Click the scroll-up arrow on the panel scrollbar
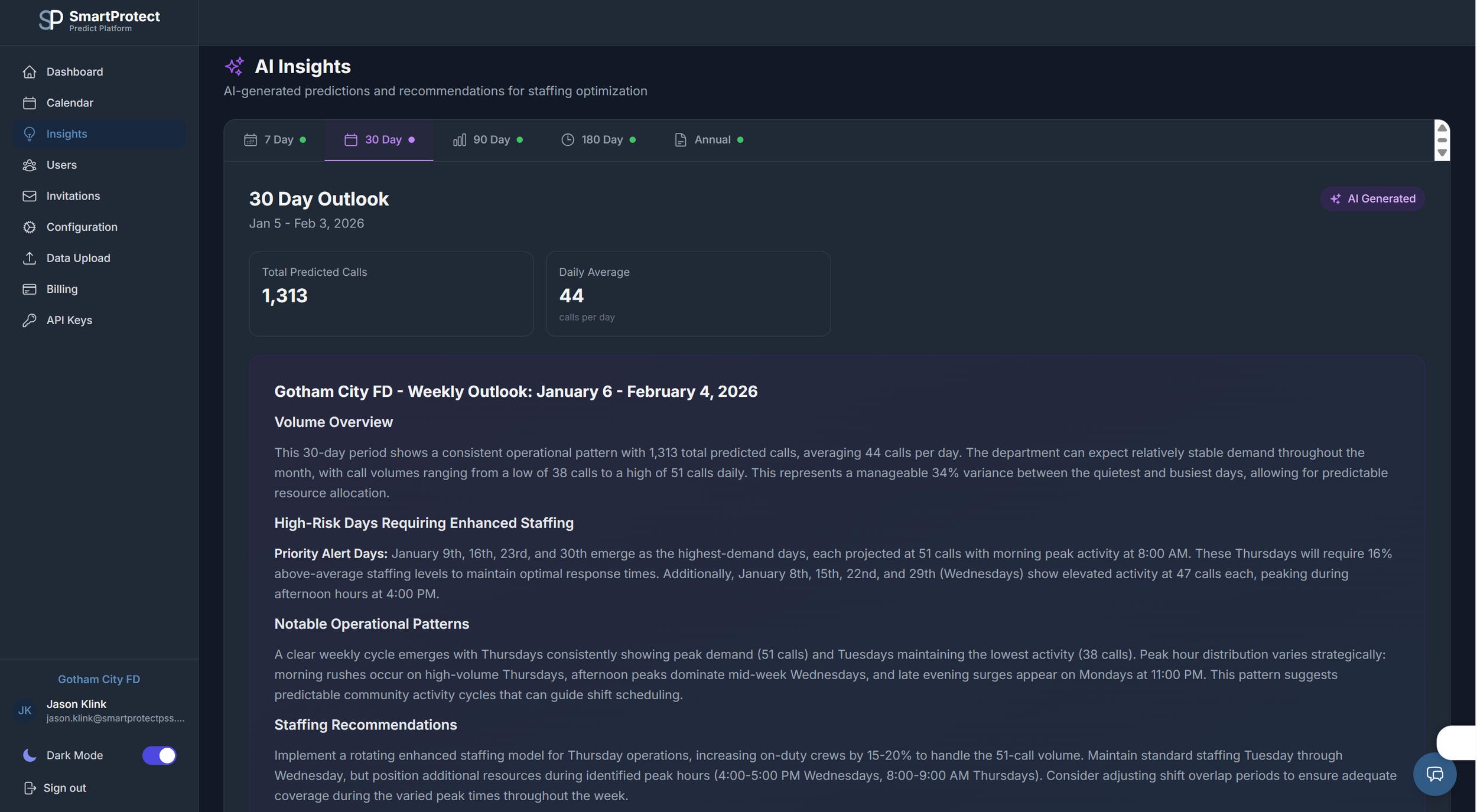 (x=1442, y=128)
